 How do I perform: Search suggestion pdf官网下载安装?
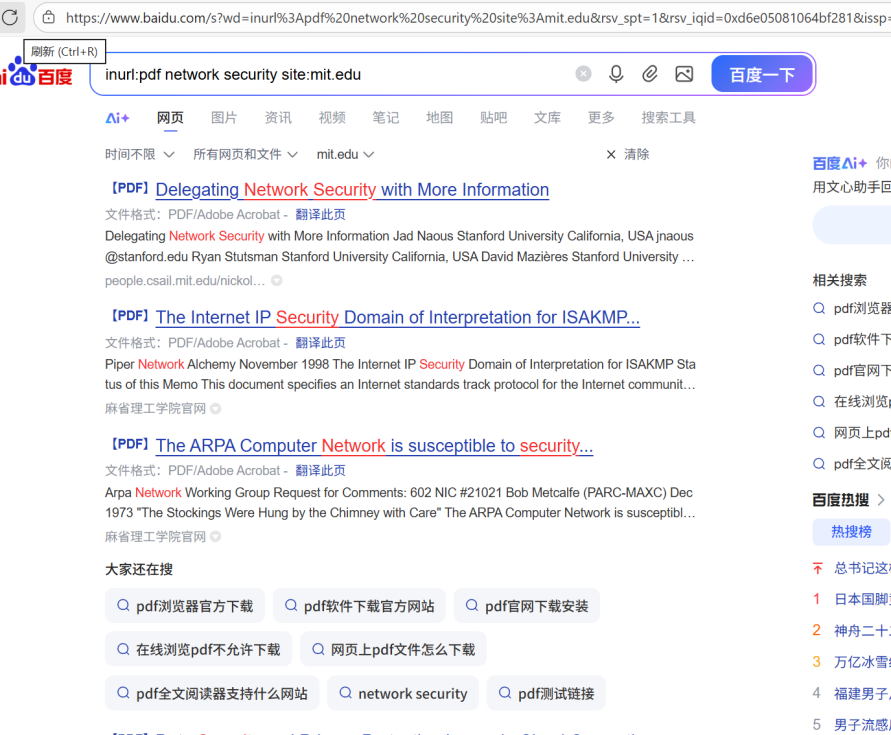tap(527, 606)
